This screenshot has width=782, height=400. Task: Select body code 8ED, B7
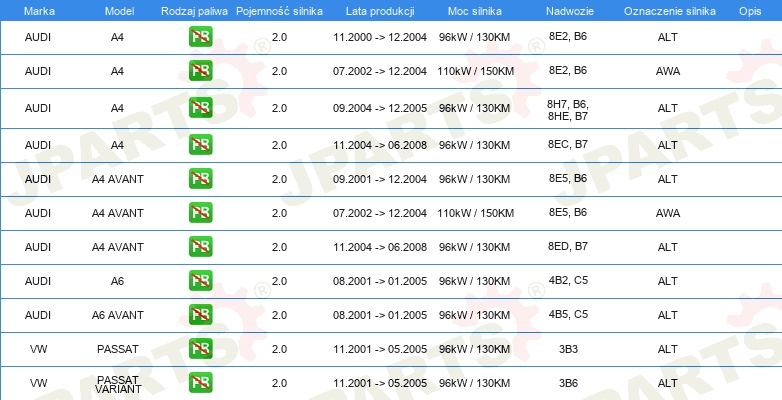(x=568, y=246)
